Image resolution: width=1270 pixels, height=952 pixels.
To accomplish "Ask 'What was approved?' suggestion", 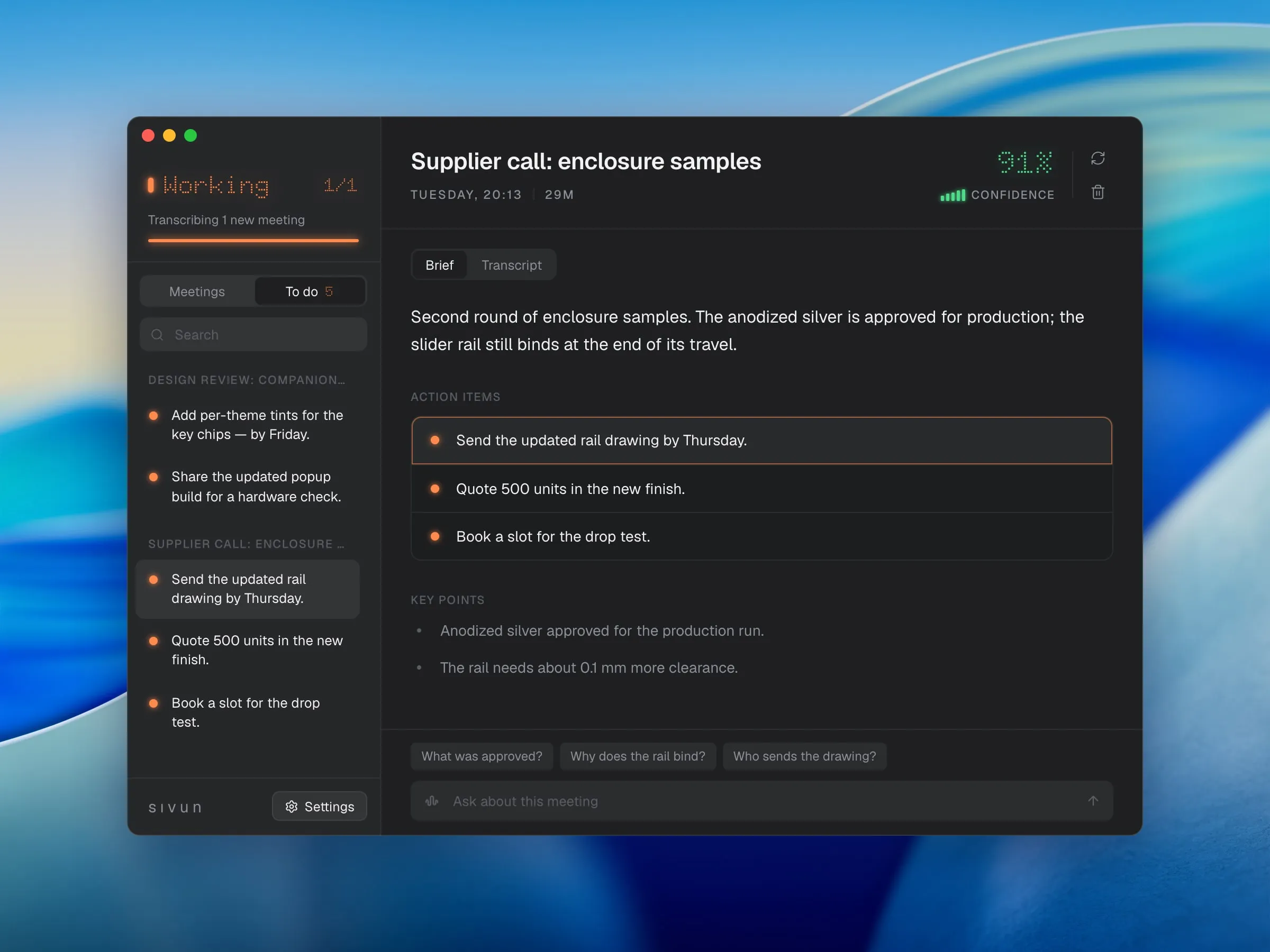I will tap(481, 756).
